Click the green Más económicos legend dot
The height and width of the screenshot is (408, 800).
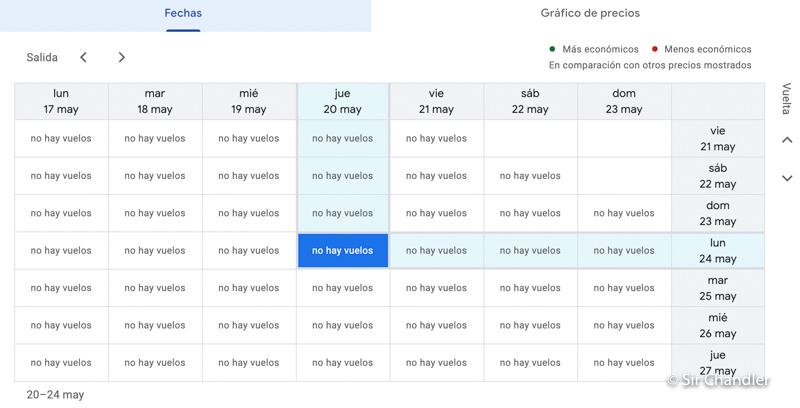[x=552, y=49]
